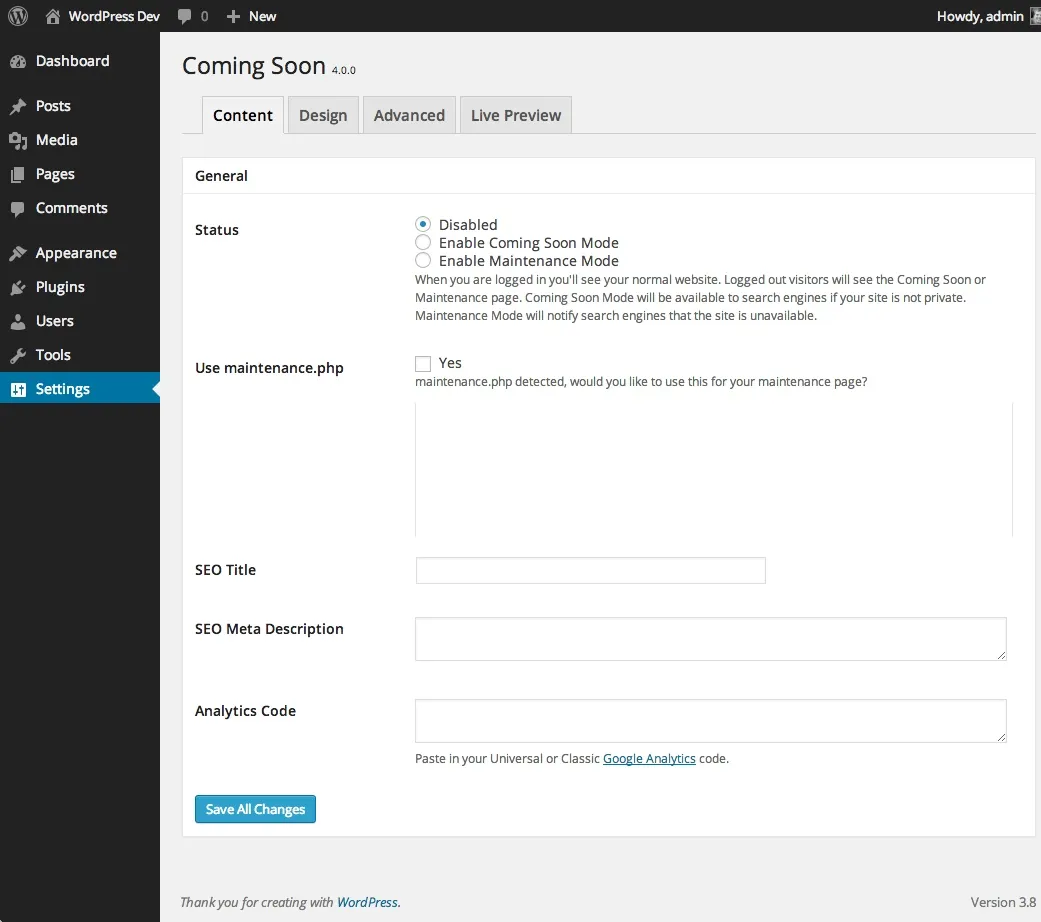Switch to the Design tab
The height and width of the screenshot is (922, 1041).
point(322,115)
